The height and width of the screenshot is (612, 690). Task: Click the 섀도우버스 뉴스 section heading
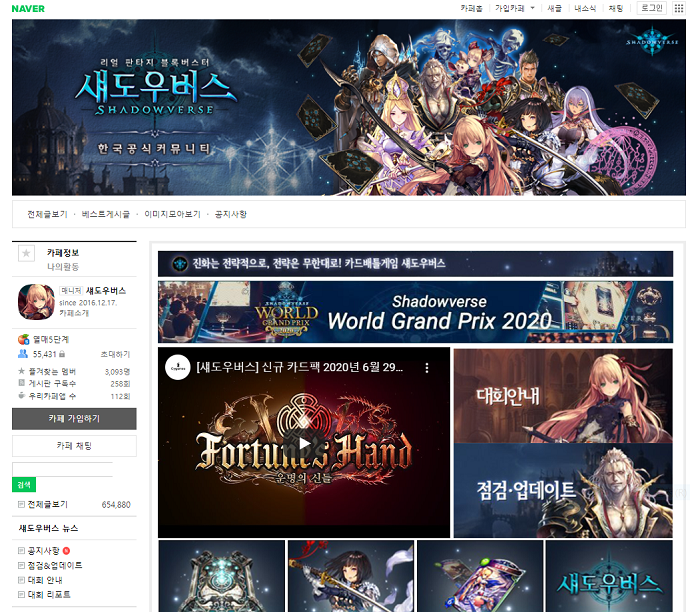(x=48, y=528)
